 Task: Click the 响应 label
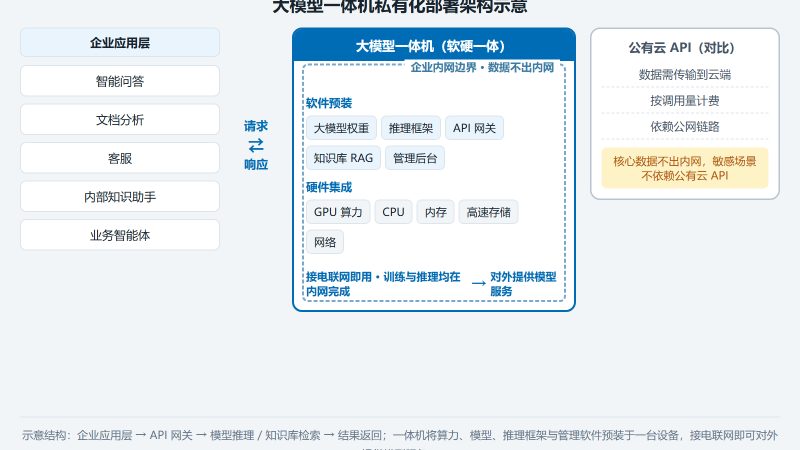pyautogui.click(x=256, y=164)
